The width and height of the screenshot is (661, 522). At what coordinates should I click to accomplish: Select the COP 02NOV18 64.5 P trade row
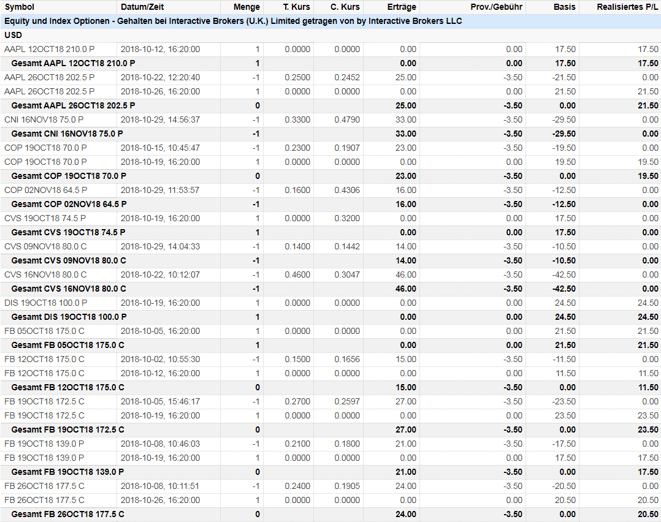330,190
